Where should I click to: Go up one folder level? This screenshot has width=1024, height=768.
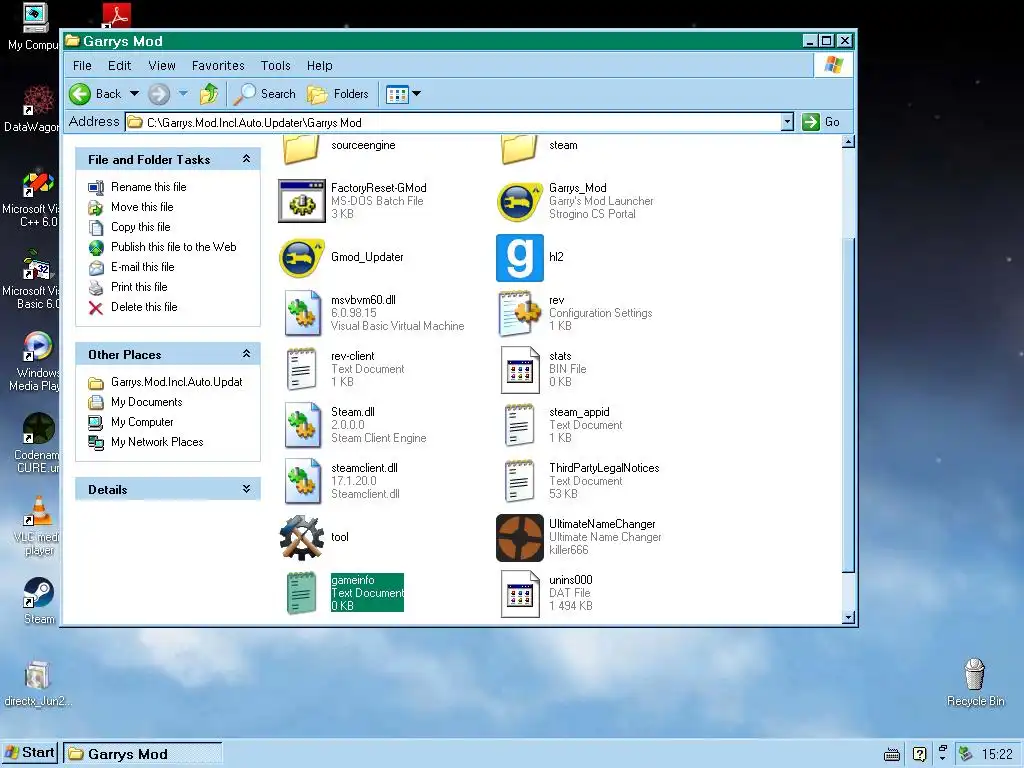click(x=209, y=94)
